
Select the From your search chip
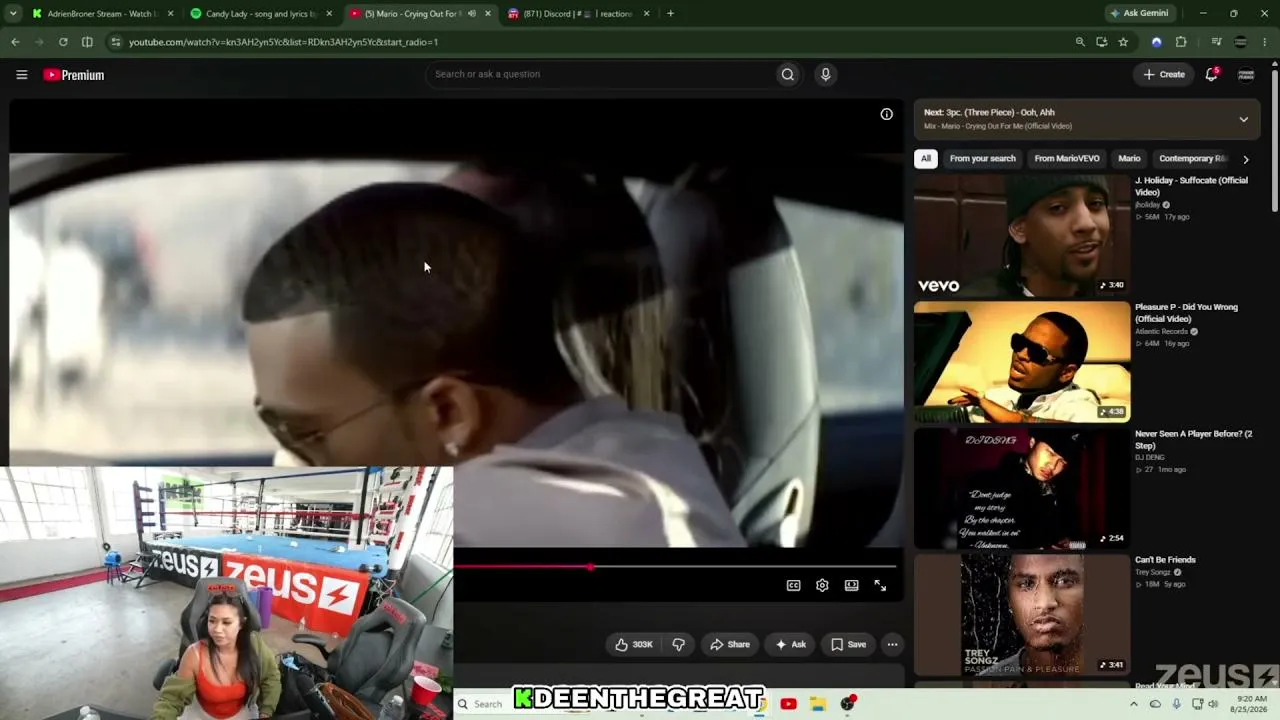pyautogui.click(x=982, y=159)
